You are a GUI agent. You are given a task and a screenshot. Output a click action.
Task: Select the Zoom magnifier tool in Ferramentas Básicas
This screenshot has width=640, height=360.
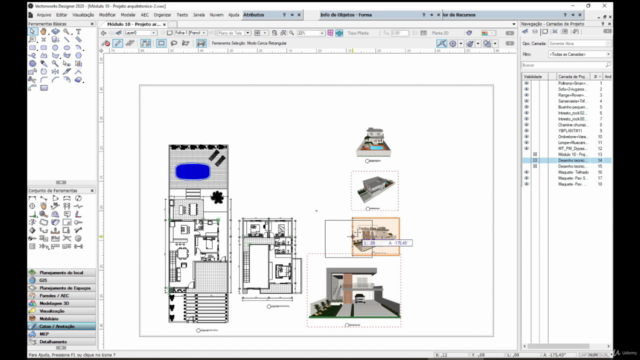pos(67,31)
